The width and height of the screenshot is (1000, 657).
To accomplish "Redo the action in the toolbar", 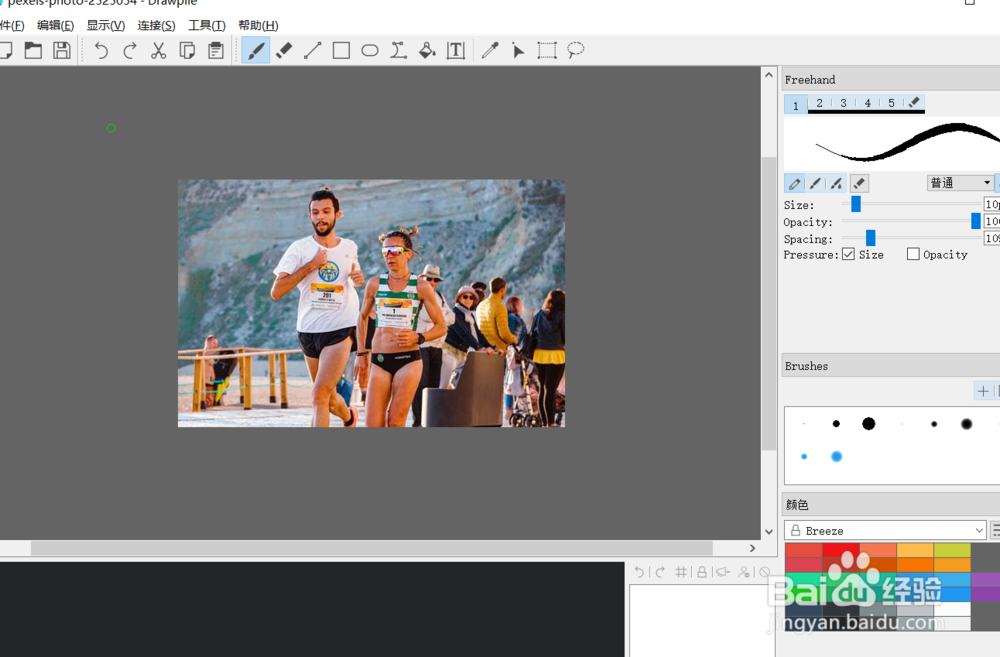I will coord(129,50).
